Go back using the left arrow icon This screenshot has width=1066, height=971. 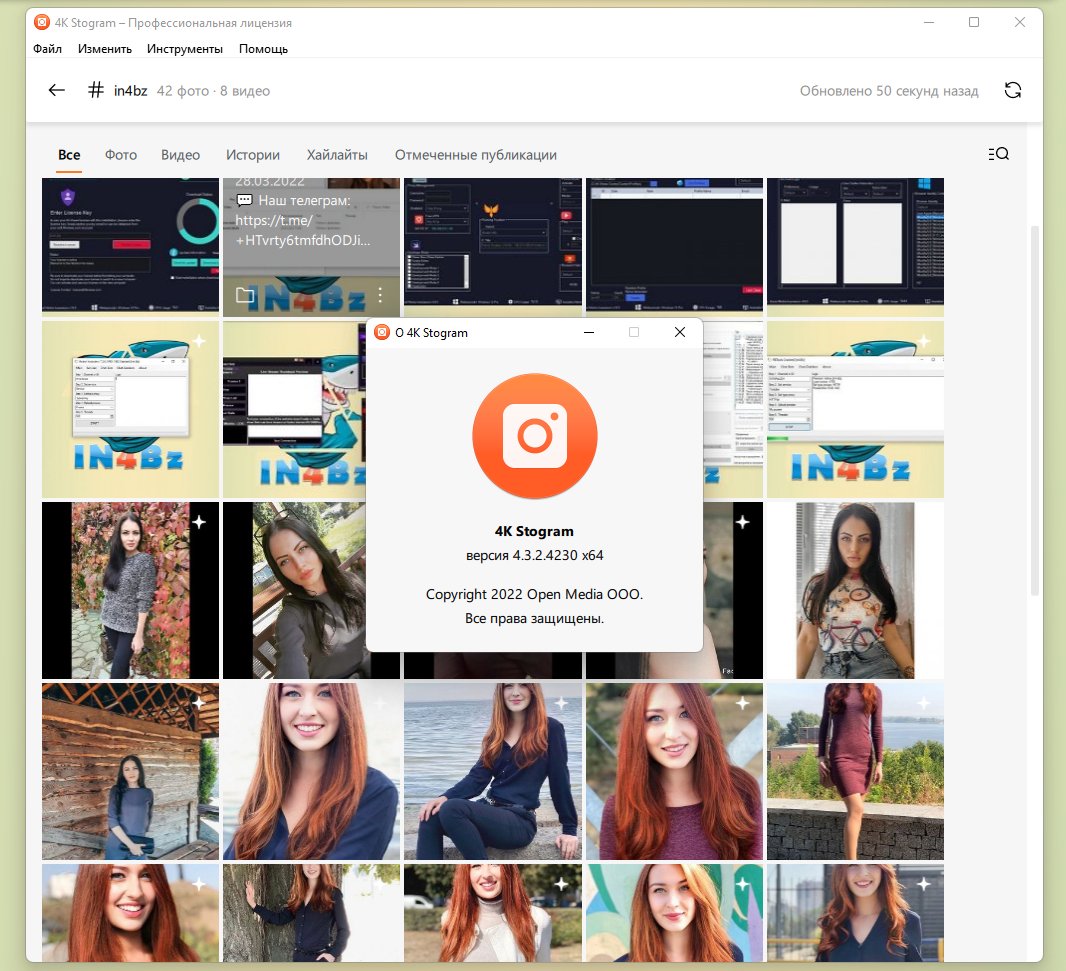[56, 90]
